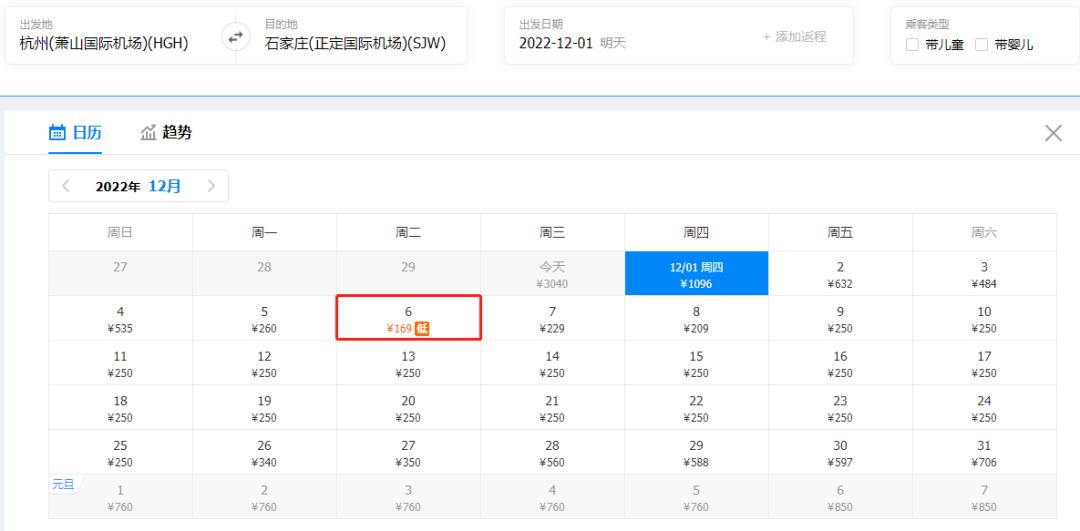
Task: Select December 4 priced ¥535
Action: pyautogui.click(x=121, y=317)
